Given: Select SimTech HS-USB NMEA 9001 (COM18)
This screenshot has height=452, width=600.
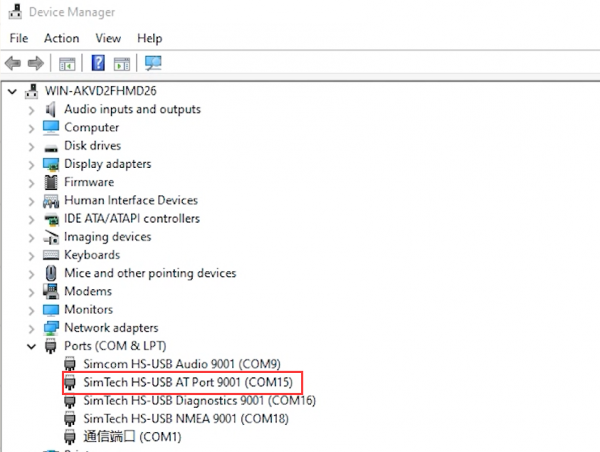Looking at the screenshot, I should [186, 419].
